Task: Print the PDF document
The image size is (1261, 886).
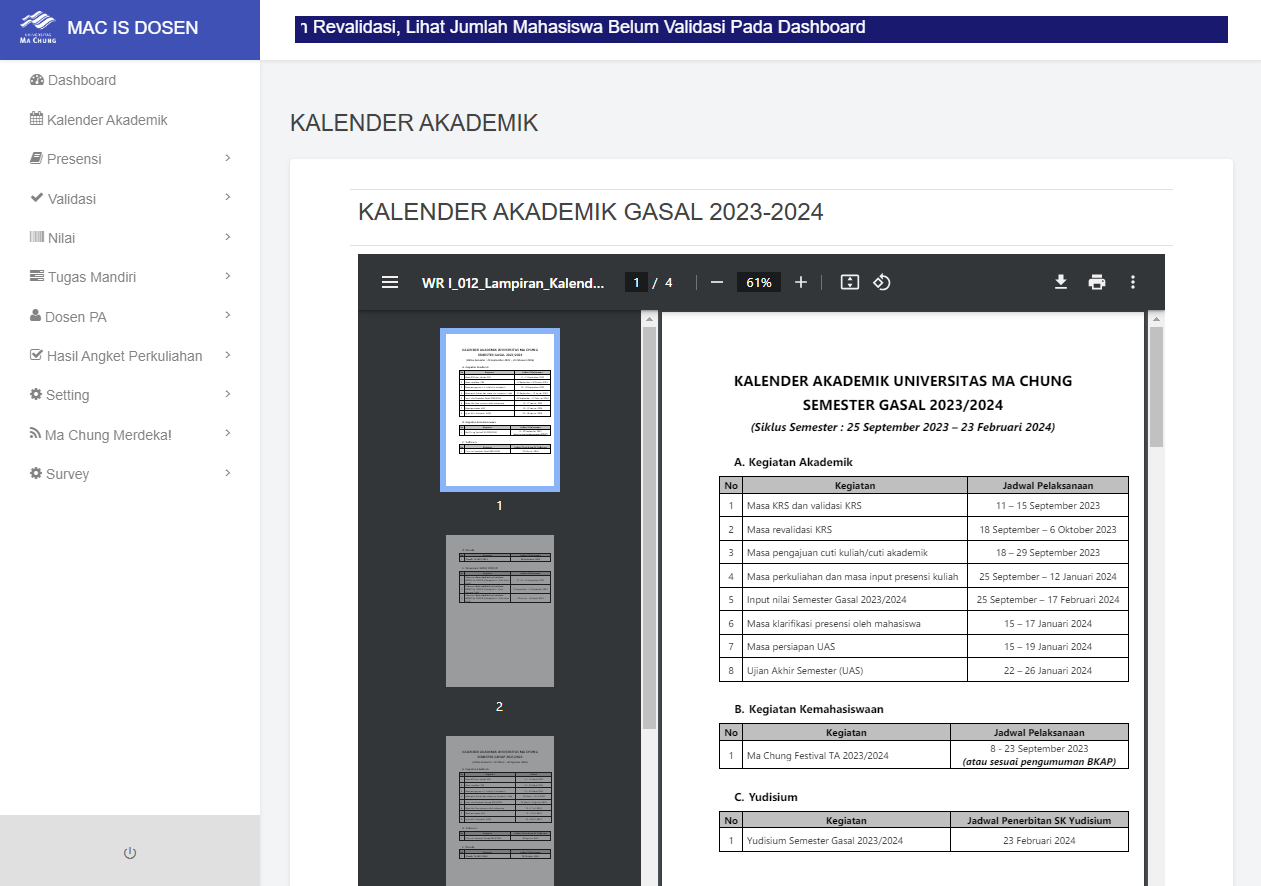Action: (x=1097, y=282)
